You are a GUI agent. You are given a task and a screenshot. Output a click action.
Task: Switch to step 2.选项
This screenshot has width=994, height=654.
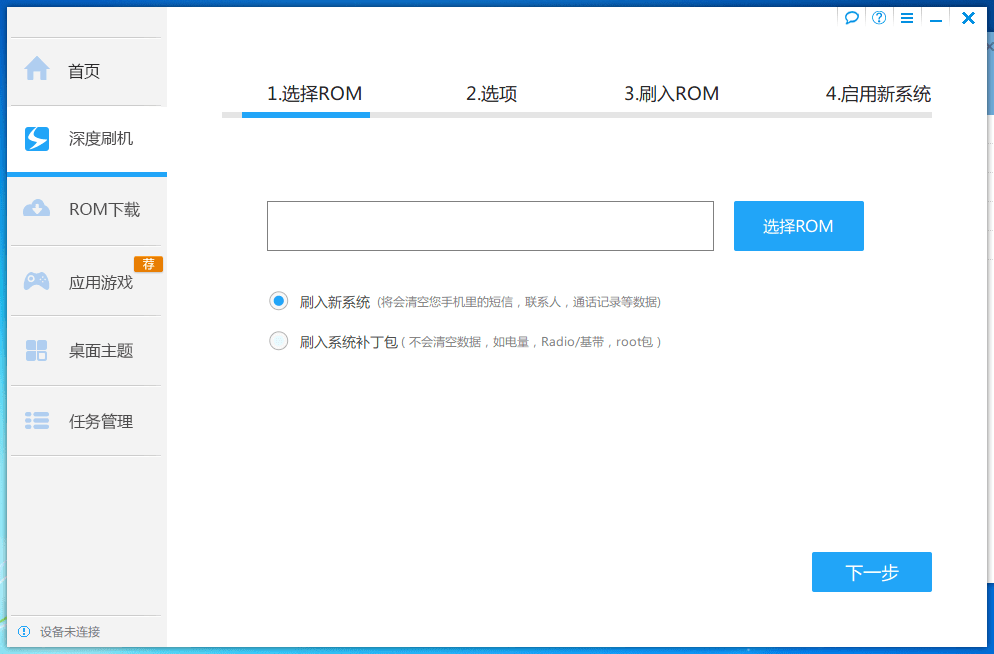[491, 94]
